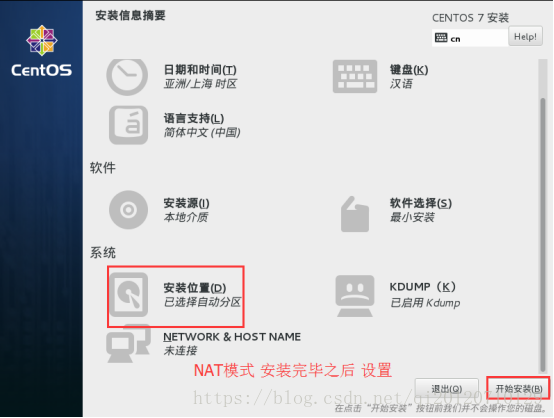Click the installation source disc icon
This screenshot has height=418, width=554.
coord(128,210)
